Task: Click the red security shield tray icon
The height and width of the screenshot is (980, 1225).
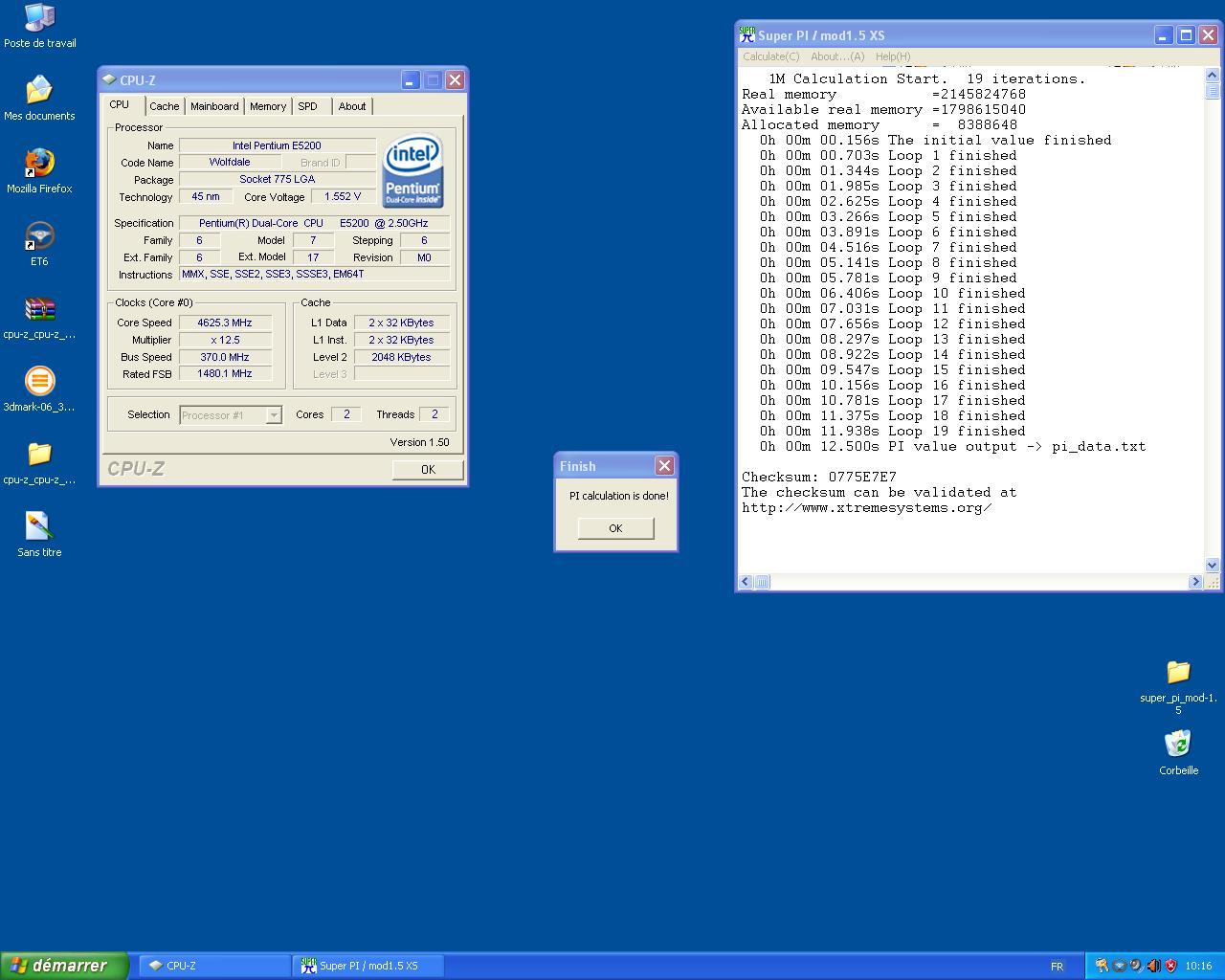Action: 1170,966
